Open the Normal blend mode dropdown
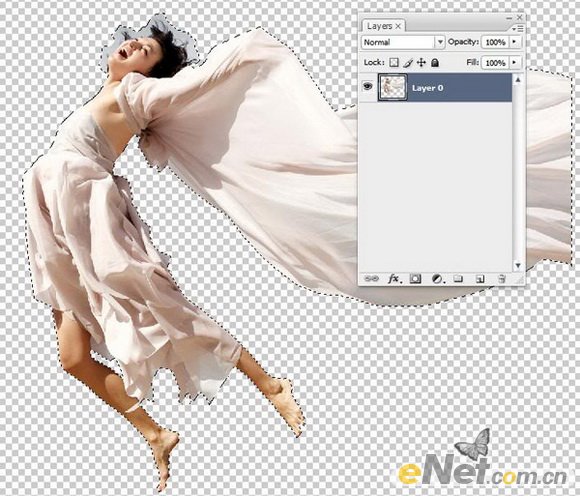Viewport: 580px width, 496px height. [403, 42]
